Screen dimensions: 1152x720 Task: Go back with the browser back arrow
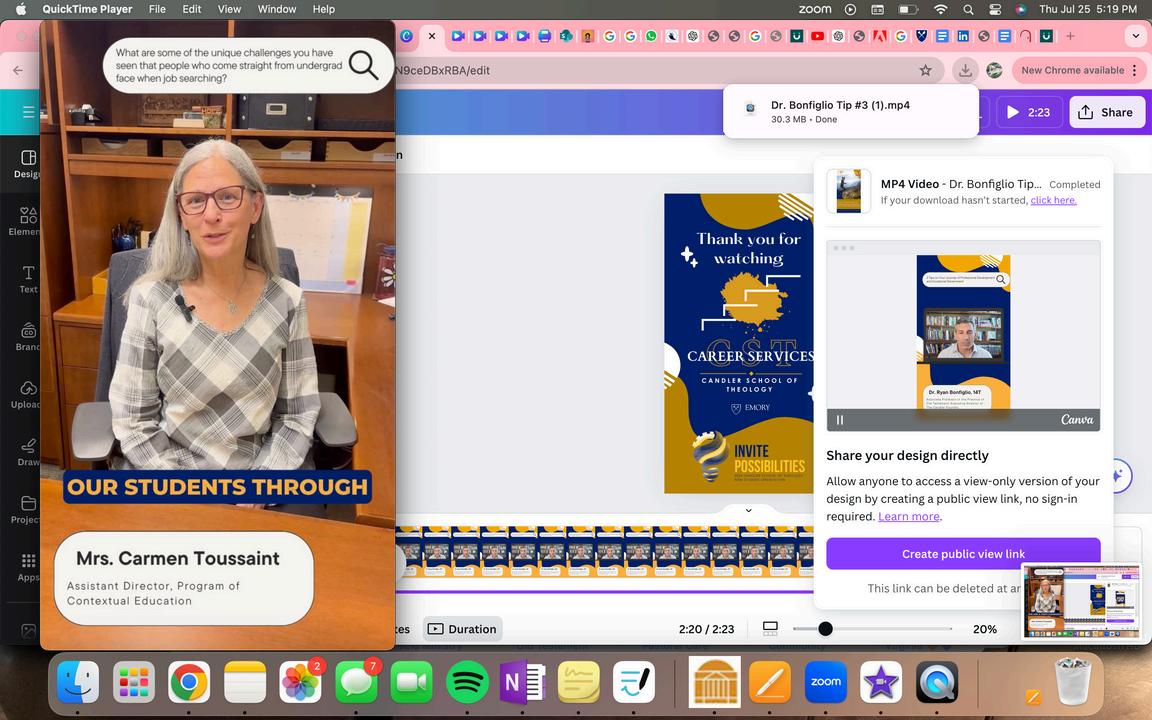[18, 70]
